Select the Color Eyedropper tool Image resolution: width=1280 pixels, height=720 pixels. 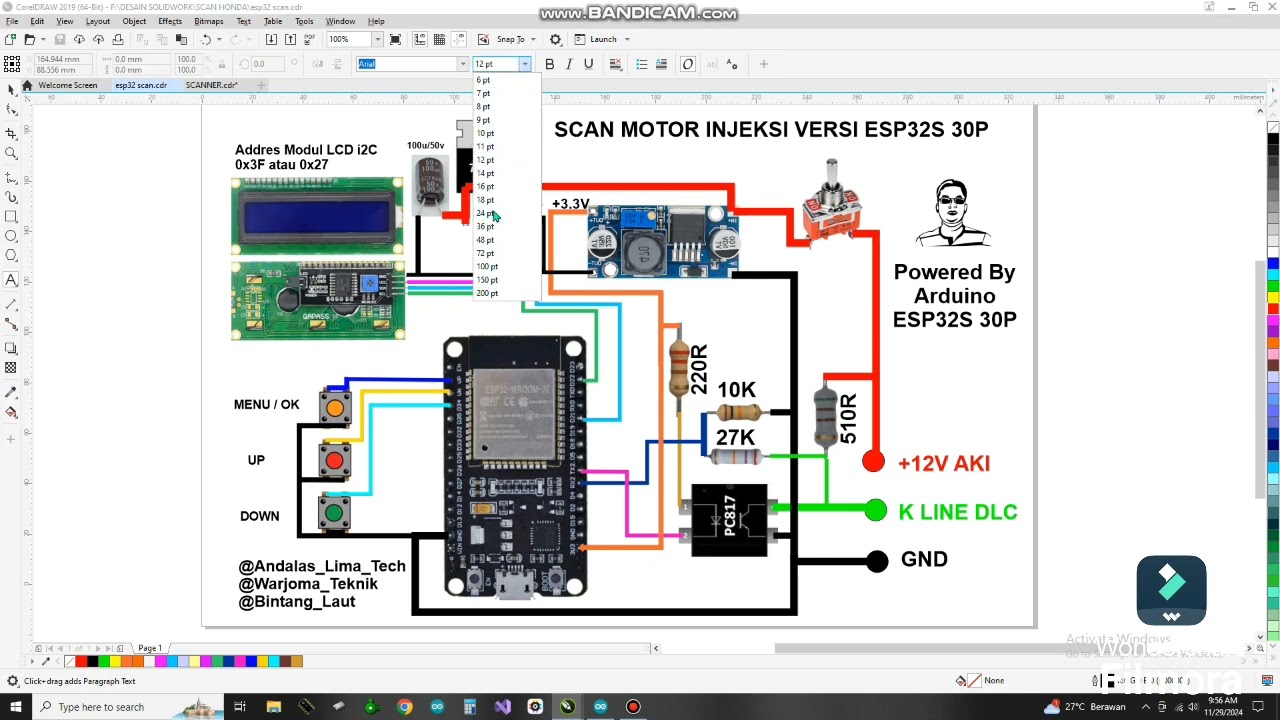[11, 392]
